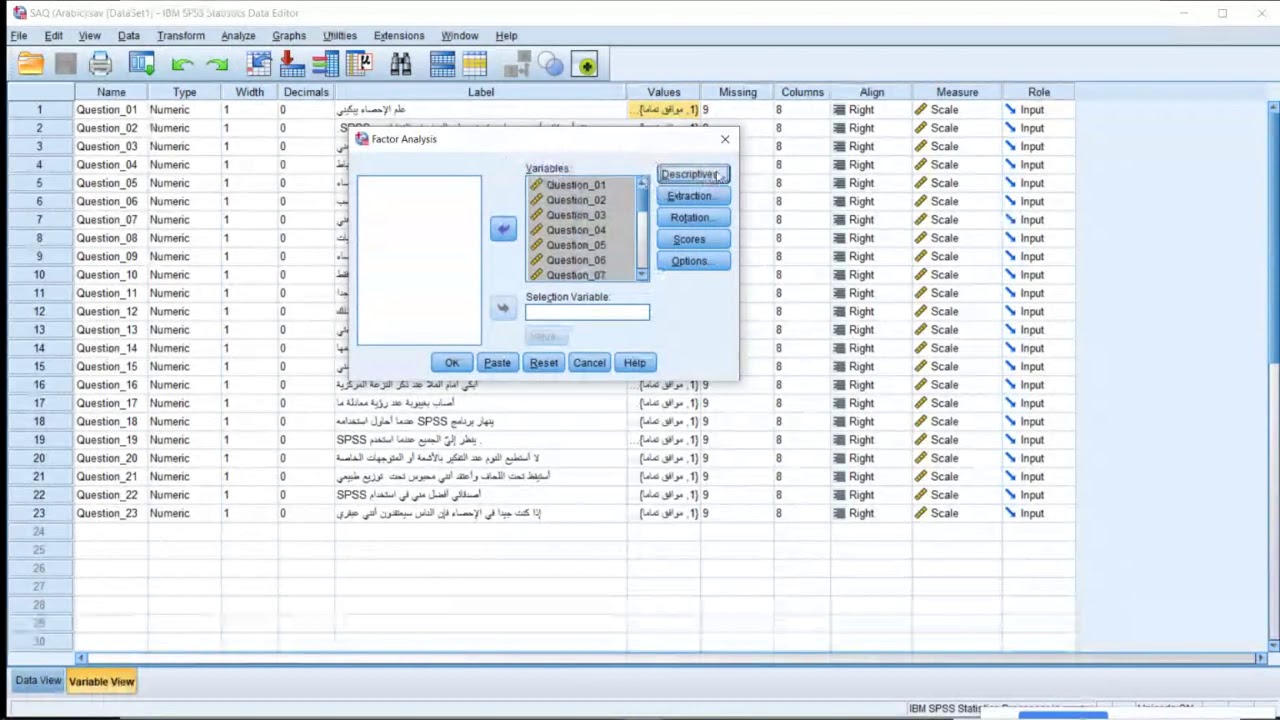Click the Paste button

pyautogui.click(x=497, y=363)
